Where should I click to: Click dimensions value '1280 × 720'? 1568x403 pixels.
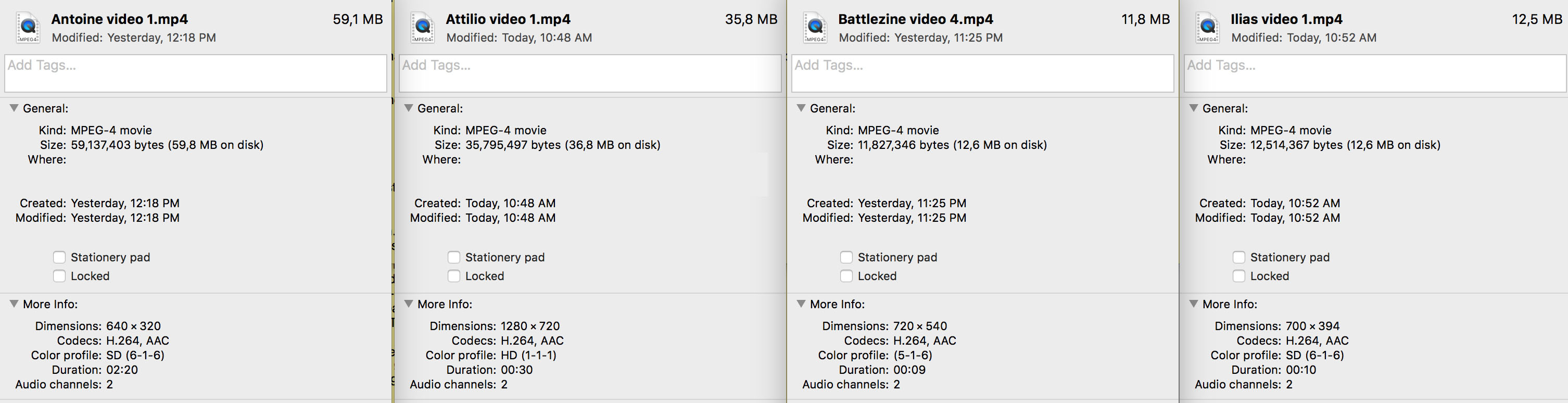click(530, 326)
